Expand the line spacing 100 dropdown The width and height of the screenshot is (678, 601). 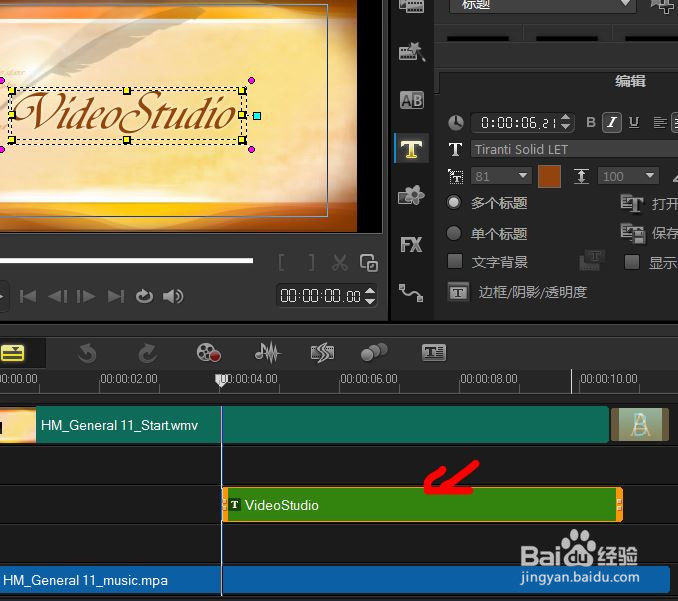pos(649,176)
